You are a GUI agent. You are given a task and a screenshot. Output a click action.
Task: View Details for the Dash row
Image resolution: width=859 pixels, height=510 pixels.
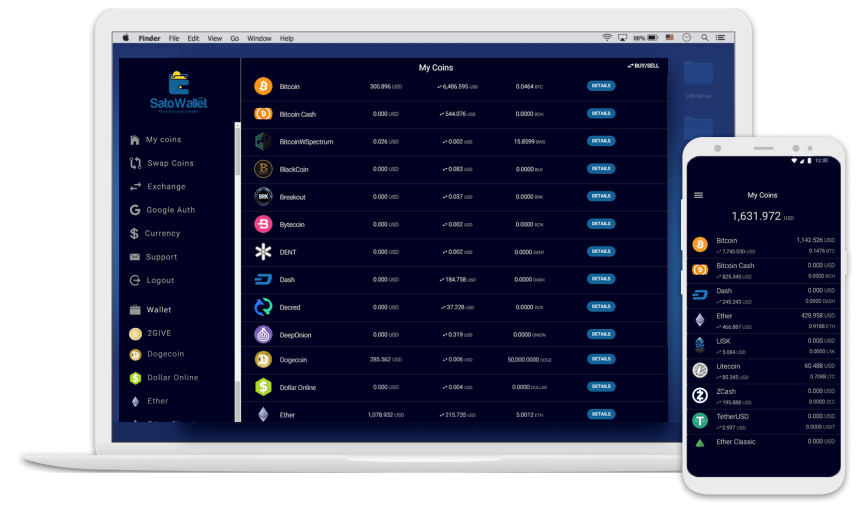pos(601,279)
